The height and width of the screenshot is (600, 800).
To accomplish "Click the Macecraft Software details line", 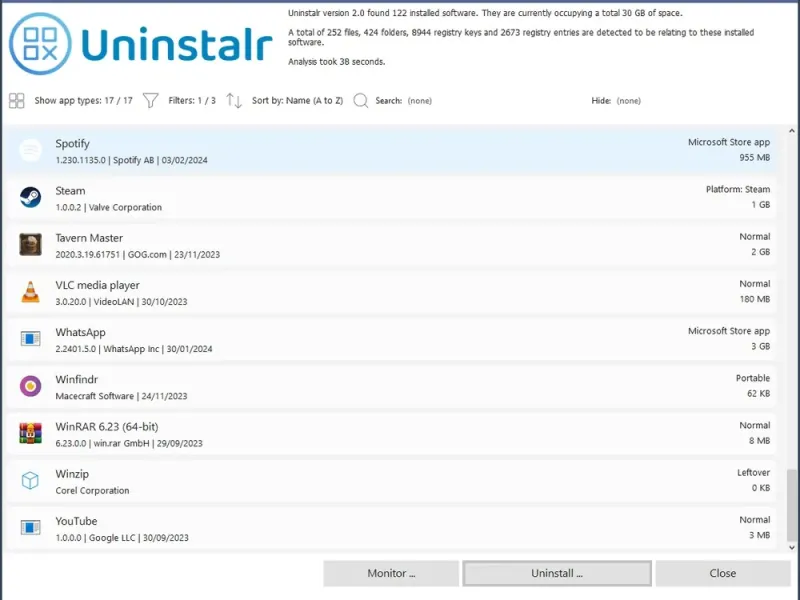I will pyautogui.click(x=121, y=396).
